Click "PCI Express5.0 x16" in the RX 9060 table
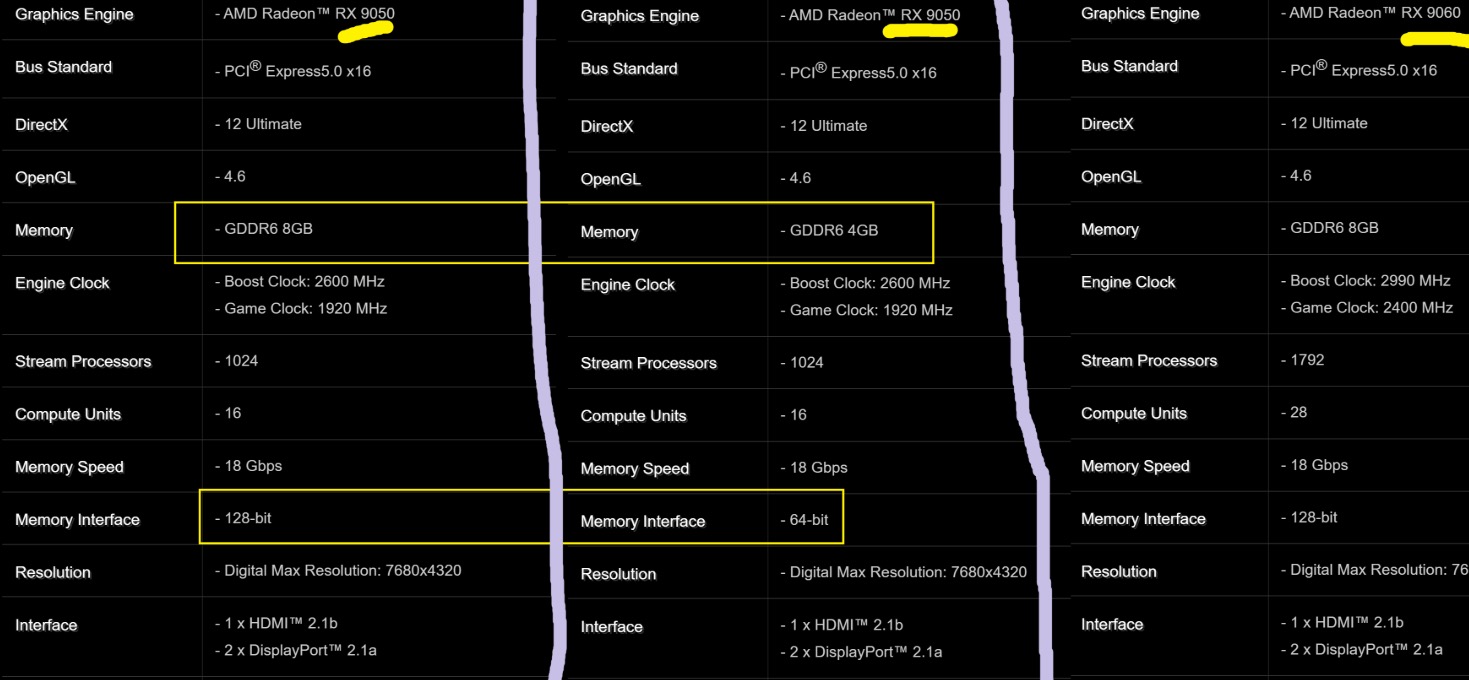Screen dimensions: 1469x680 [x=1363, y=68]
